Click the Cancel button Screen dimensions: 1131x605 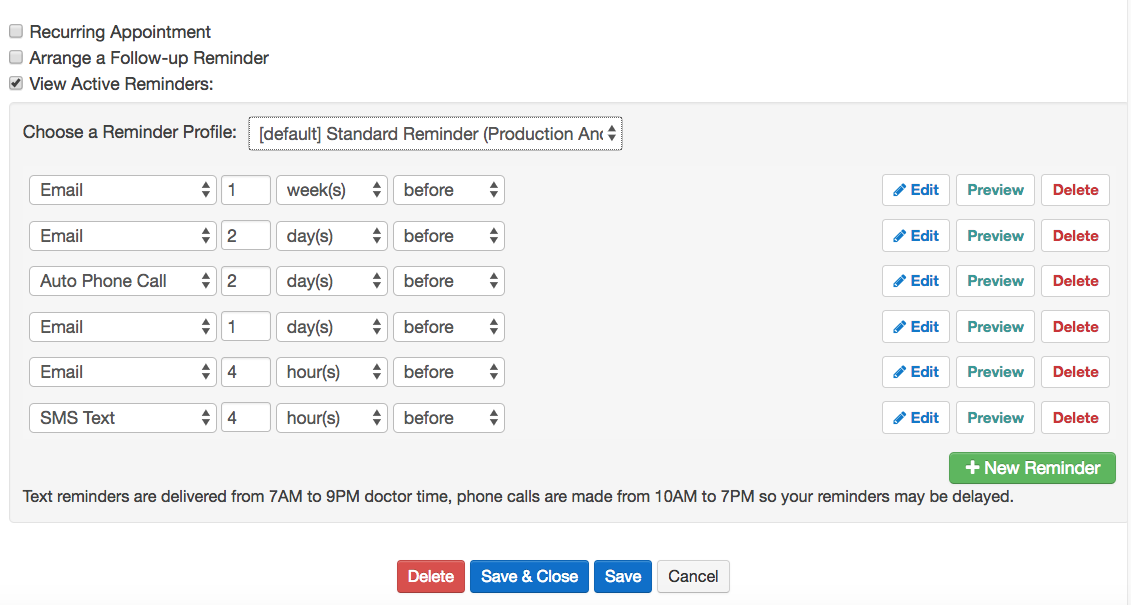click(693, 576)
